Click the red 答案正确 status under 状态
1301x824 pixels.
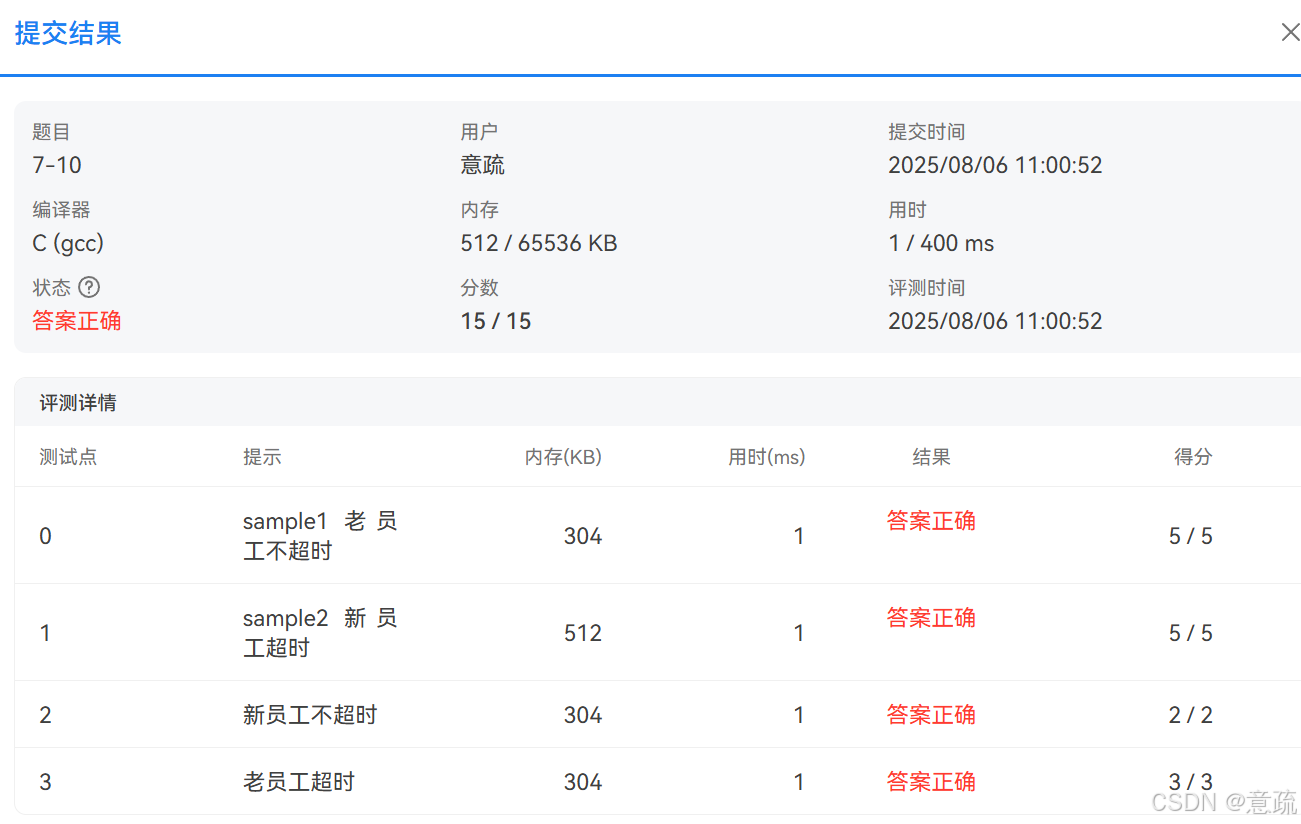coord(77,321)
